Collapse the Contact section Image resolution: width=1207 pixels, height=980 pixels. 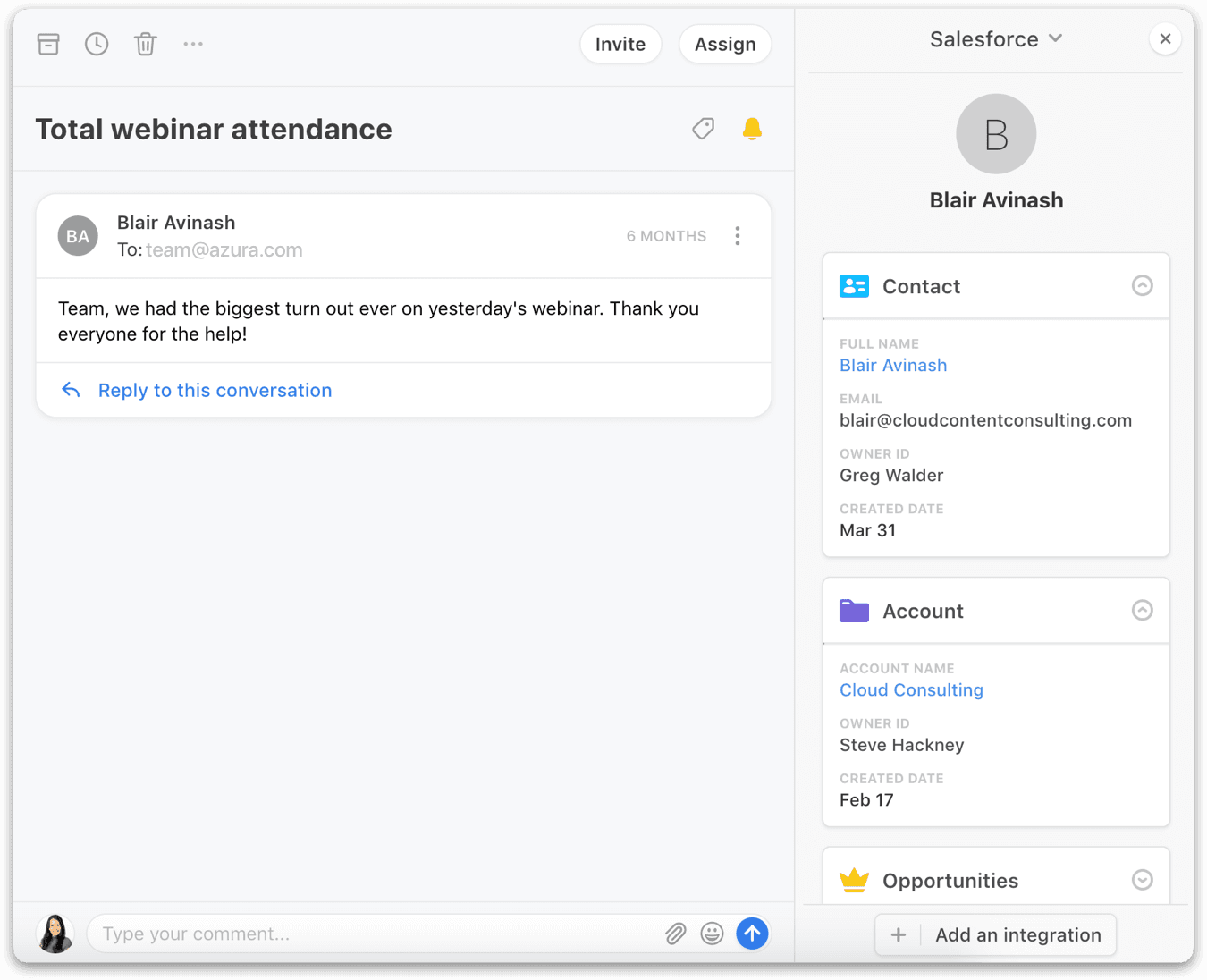pyautogui.click(x=1142, y=286)
